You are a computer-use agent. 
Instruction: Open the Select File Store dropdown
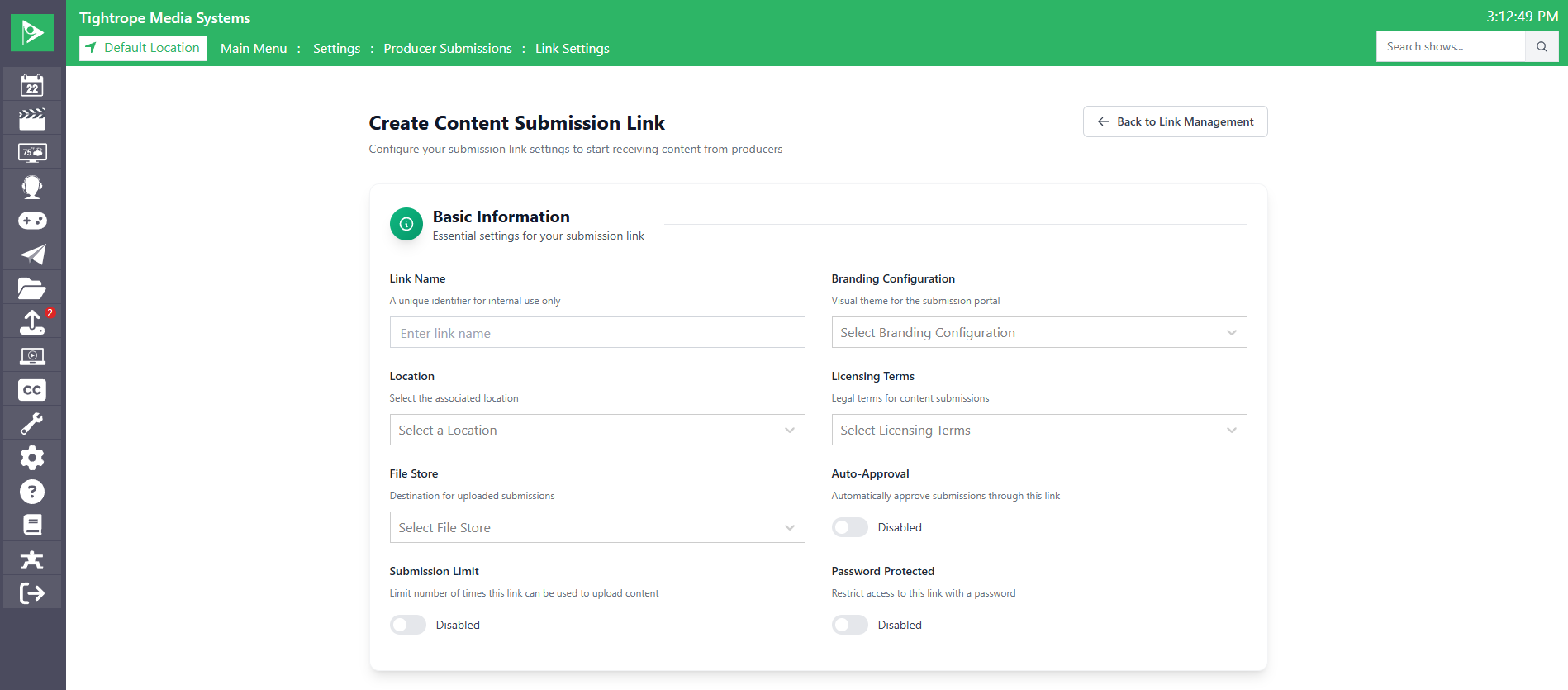tap(597, 527)
